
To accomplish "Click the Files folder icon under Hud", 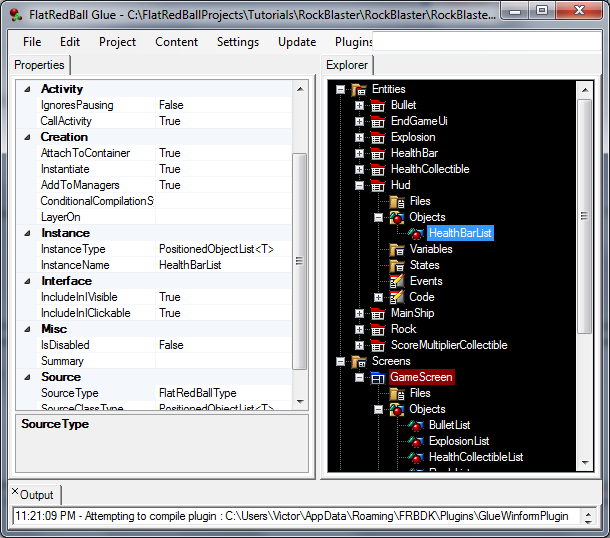I will 397,202.
